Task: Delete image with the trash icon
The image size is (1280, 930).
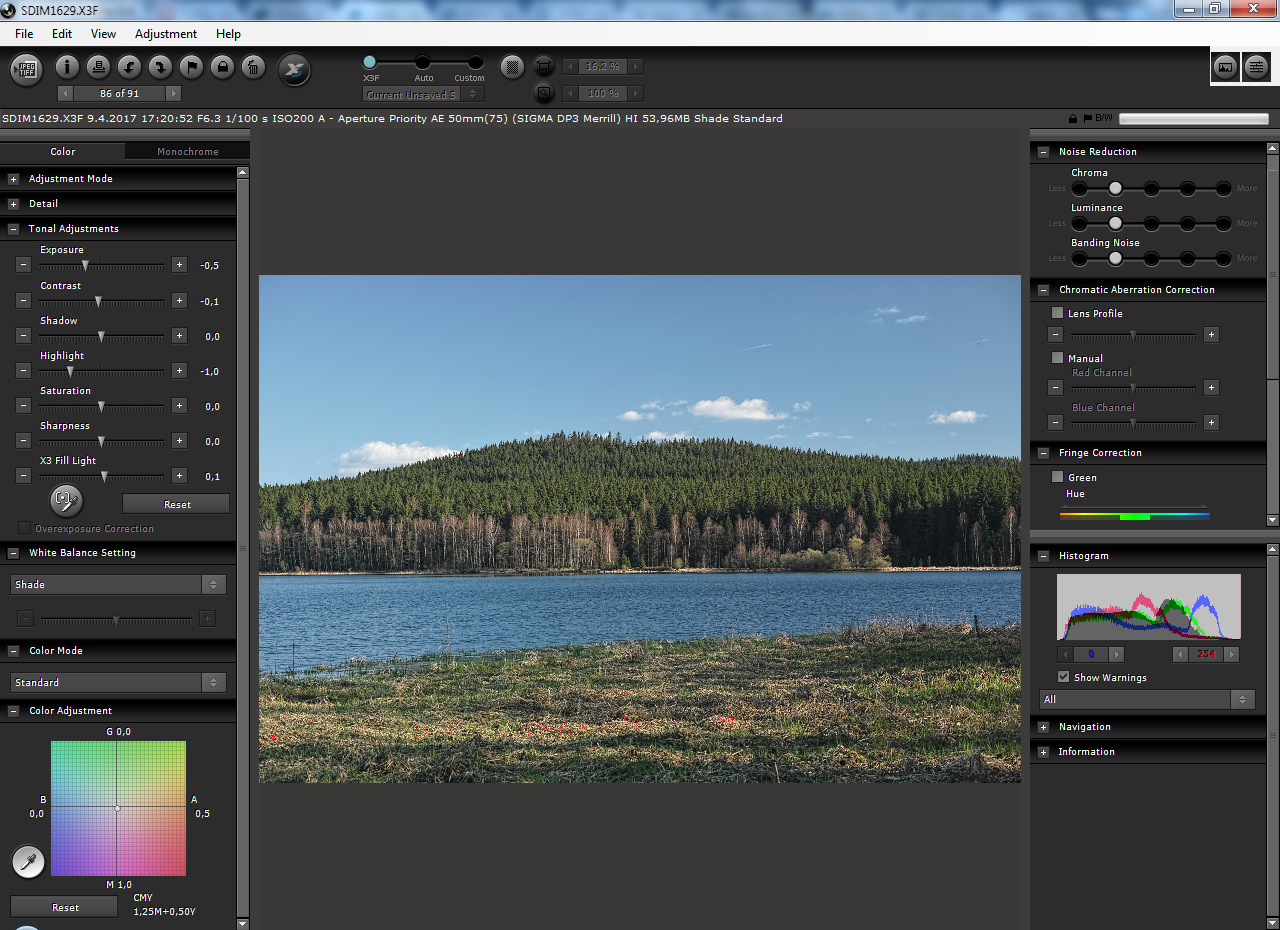Action: (x=254, y=68)
